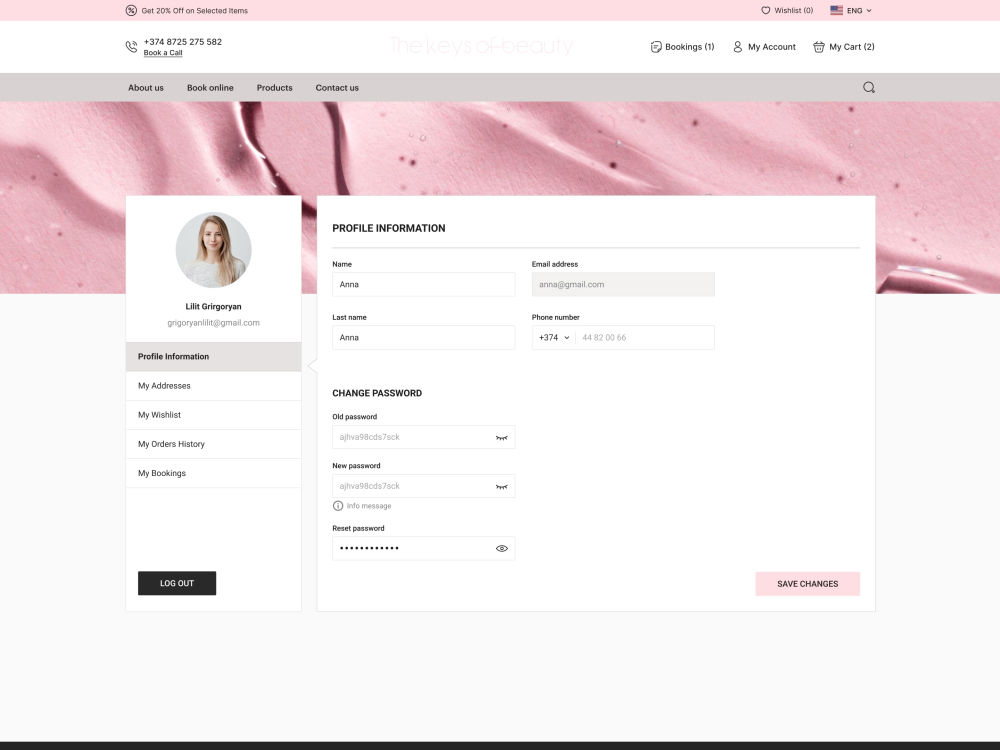This screenshot has width=1000, height=750.
Task: Hide the Reset password field contents
Action: tap(501, 548)
